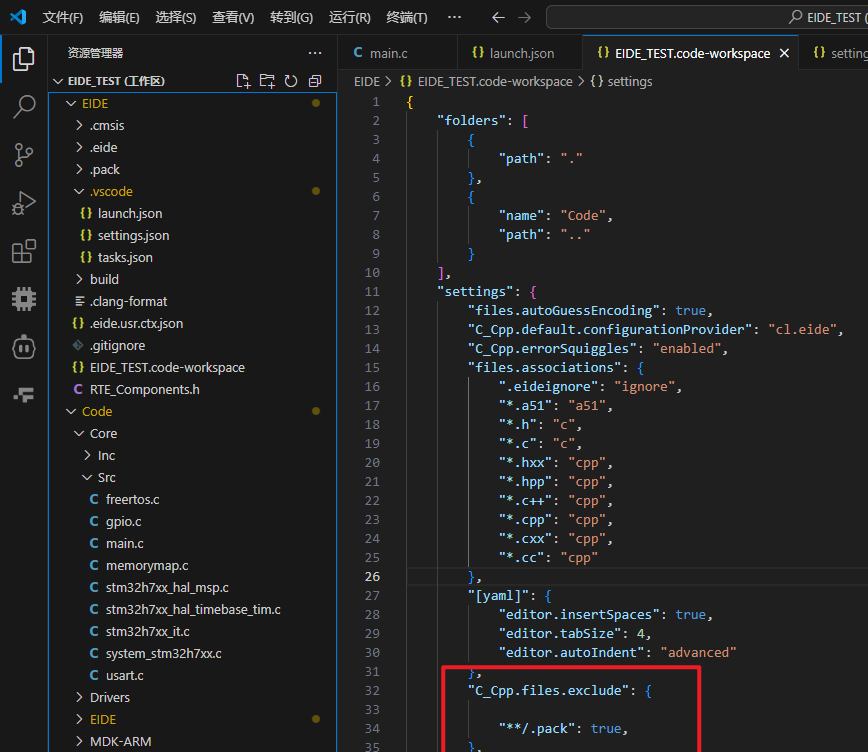Image resolution: width=868 pixels, height=752 pixels.
Task: Expand the .cmsis folder
Action: (x=107, y=125)
